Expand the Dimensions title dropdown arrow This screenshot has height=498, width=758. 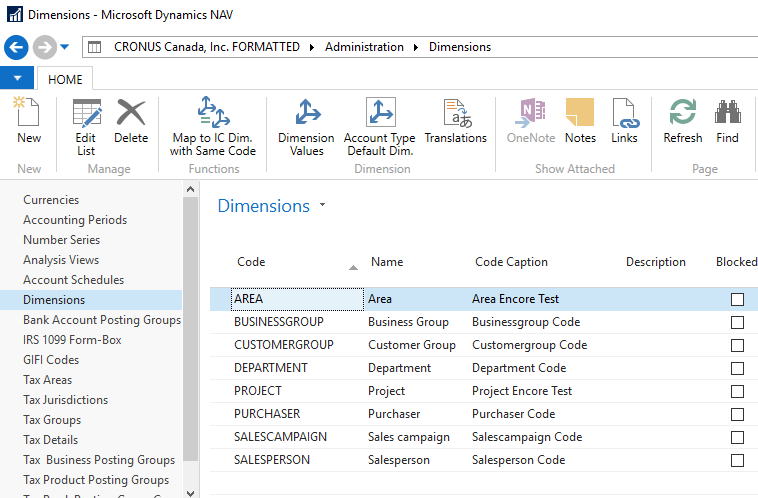322,205
